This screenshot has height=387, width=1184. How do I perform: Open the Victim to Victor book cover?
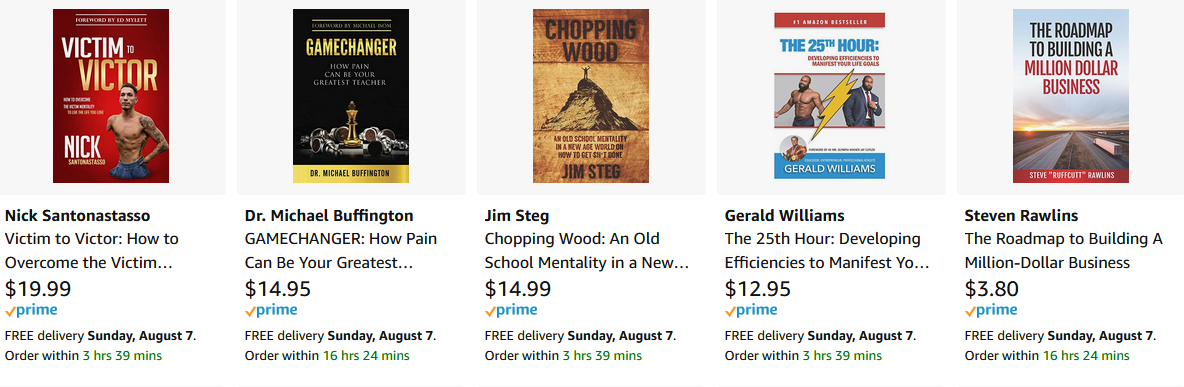coord(110,96)
